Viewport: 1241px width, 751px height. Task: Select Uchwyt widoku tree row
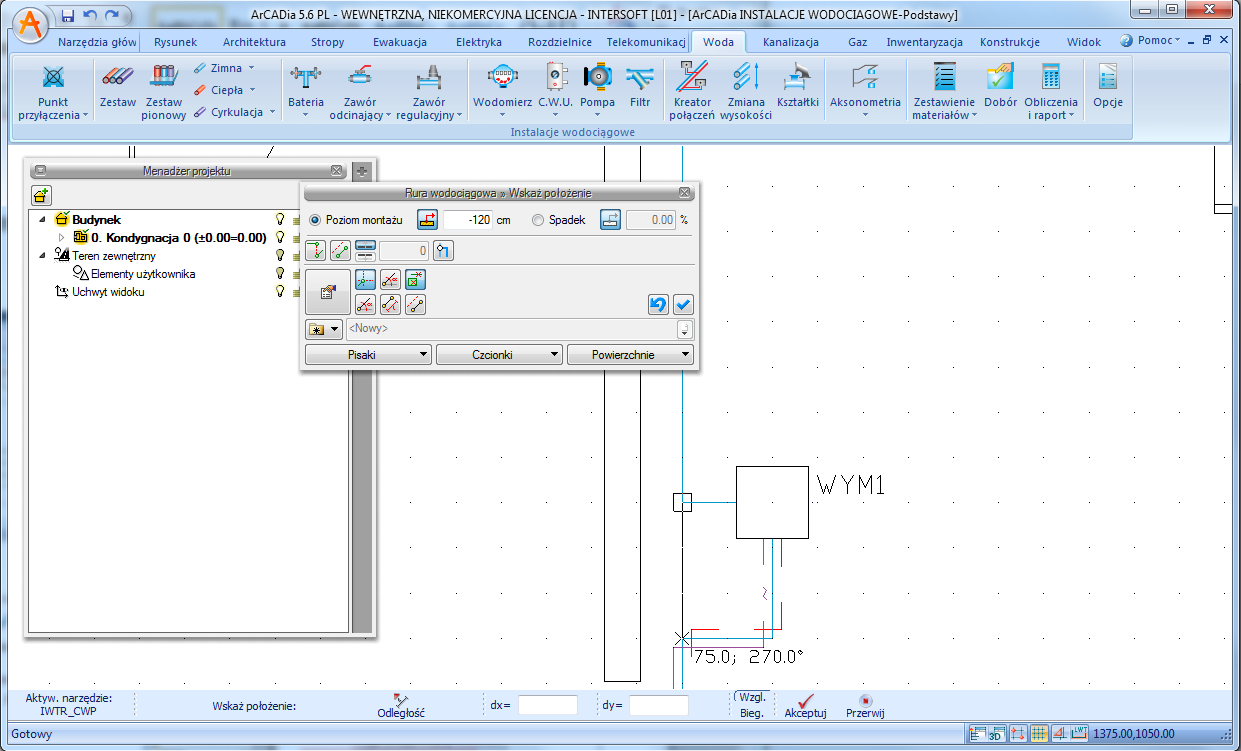point(108,292)
